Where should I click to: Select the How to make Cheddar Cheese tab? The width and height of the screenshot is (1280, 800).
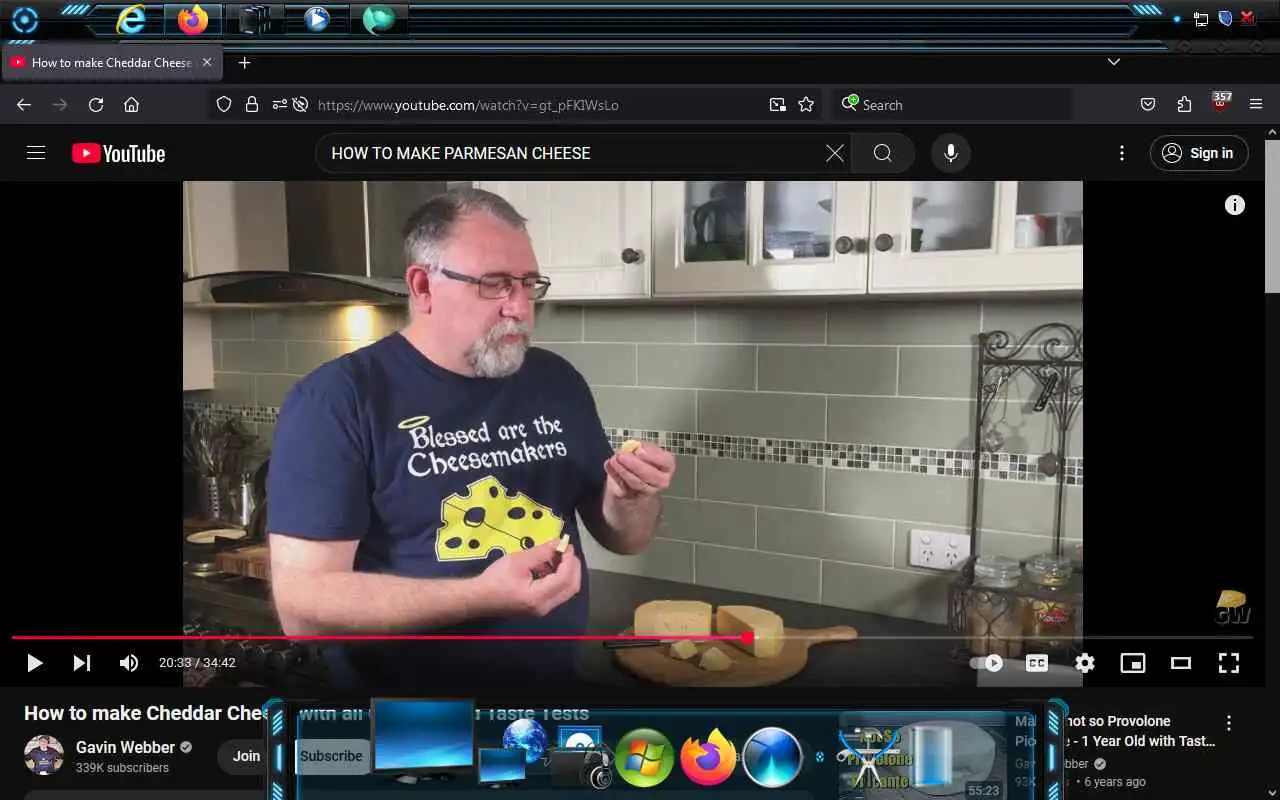(110, 62)
